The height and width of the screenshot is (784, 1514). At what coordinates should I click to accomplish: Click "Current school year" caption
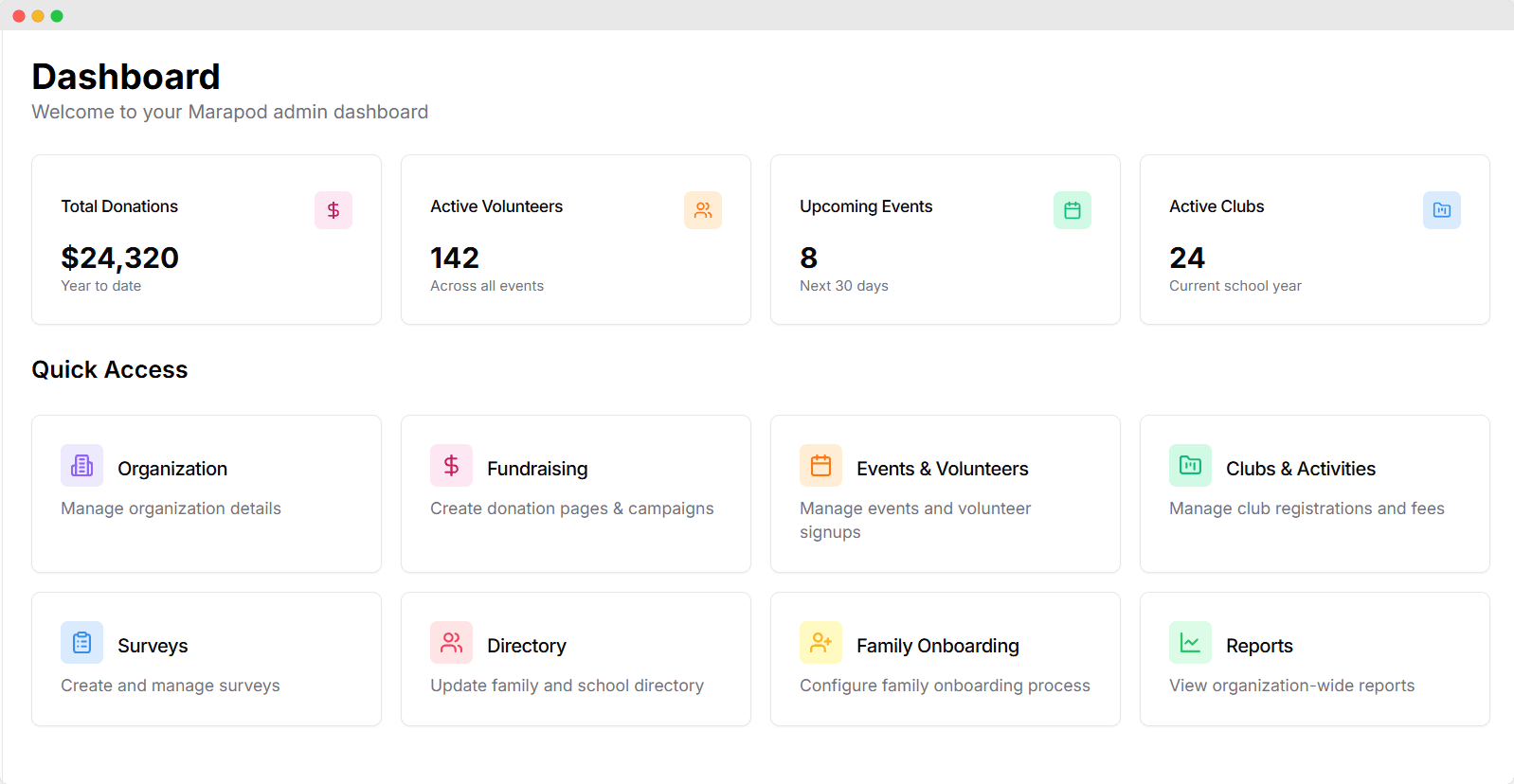pos(1235,286)
